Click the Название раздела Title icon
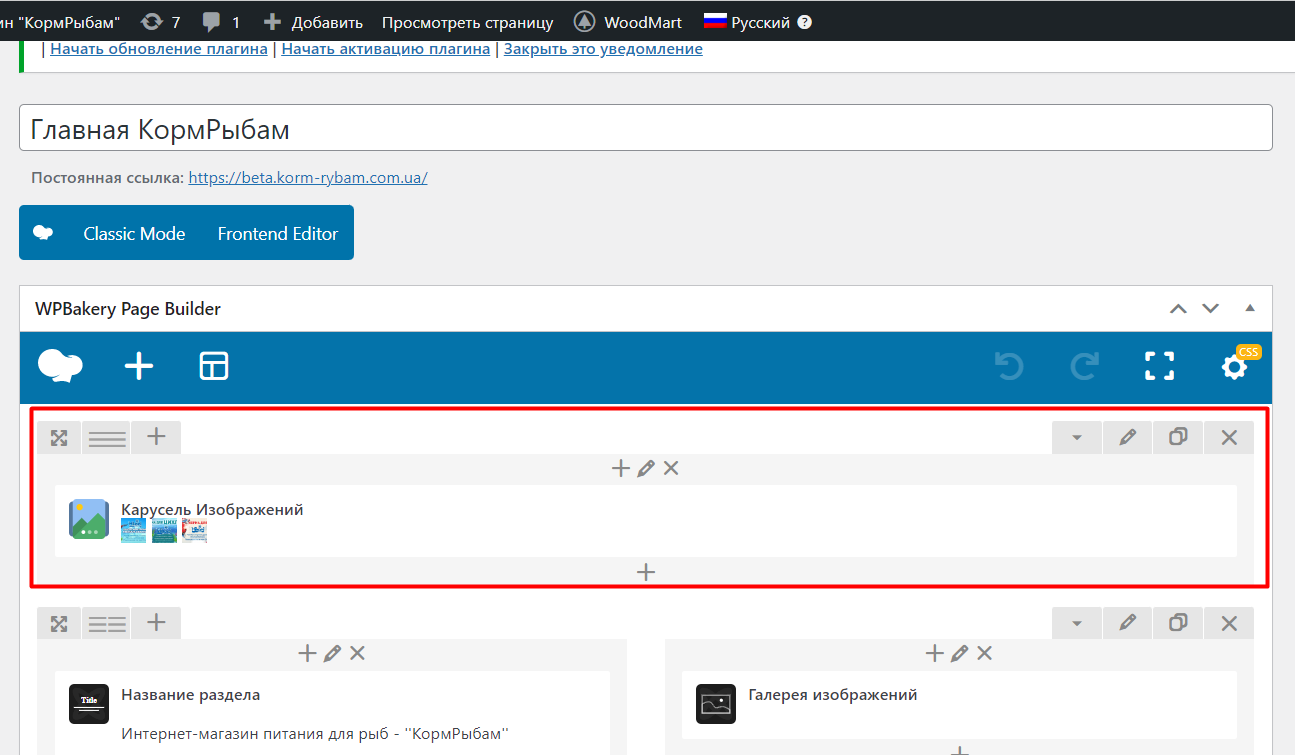 pyautogui.click(x=89, y=704)
